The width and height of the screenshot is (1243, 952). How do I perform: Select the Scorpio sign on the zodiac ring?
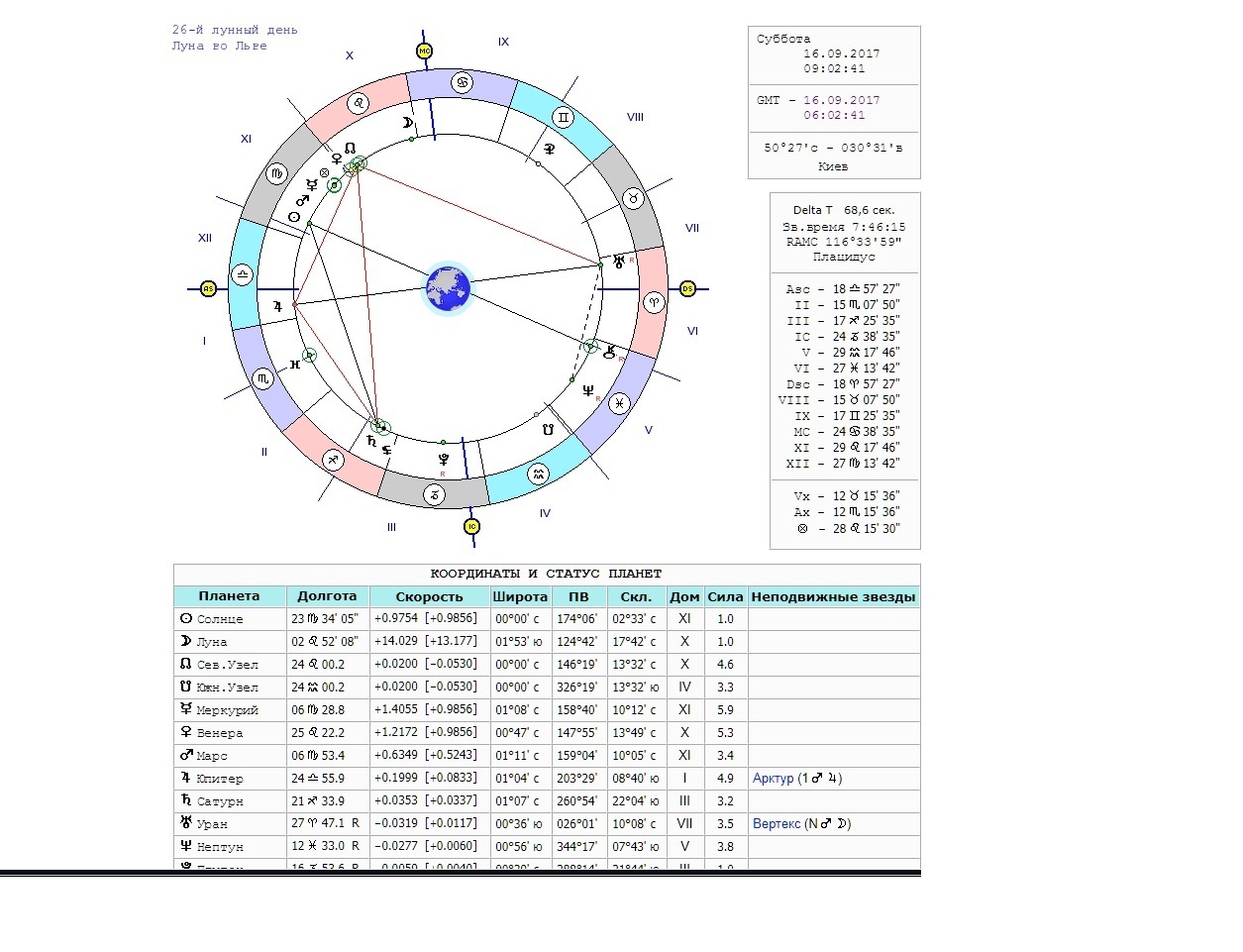tap(263, 377)
